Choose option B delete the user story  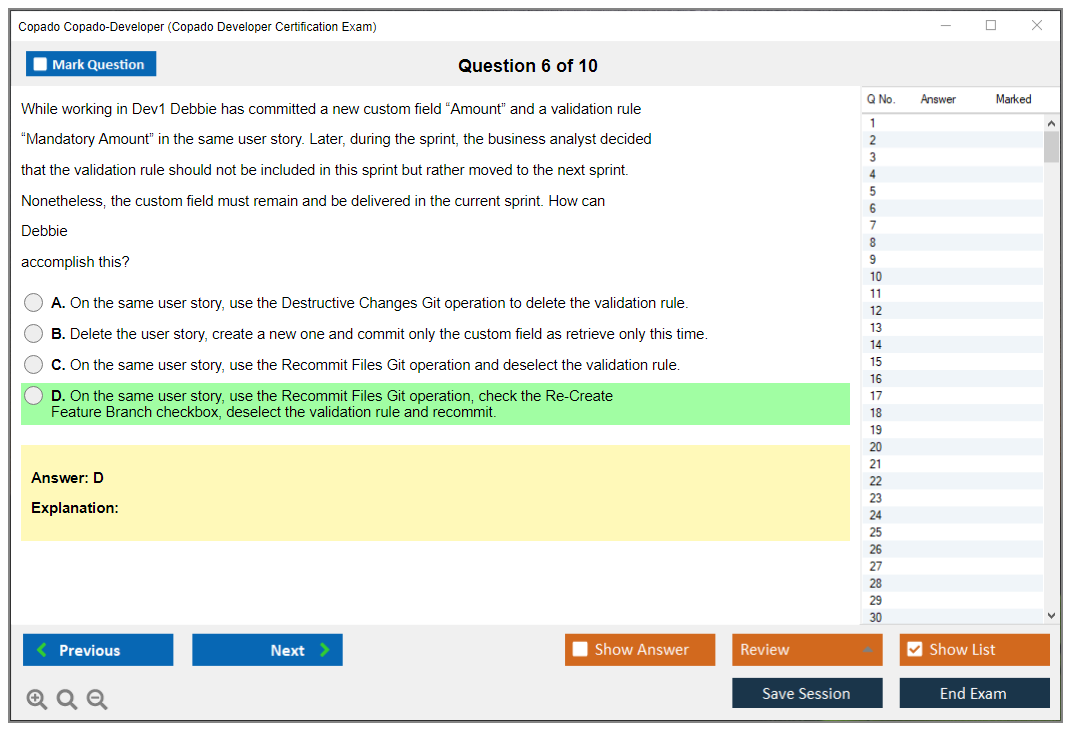[34, 333]
